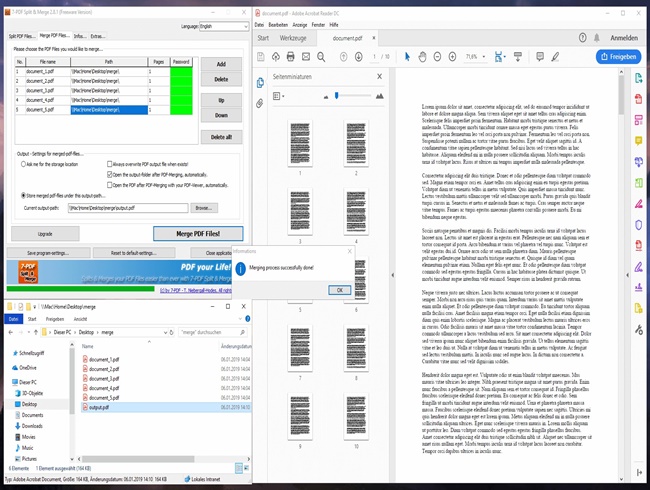Viewport: 650px width, 490px height.
Task: Select page 3 thumbnail in Seitenminiaturen
Action: pos(300,211)
